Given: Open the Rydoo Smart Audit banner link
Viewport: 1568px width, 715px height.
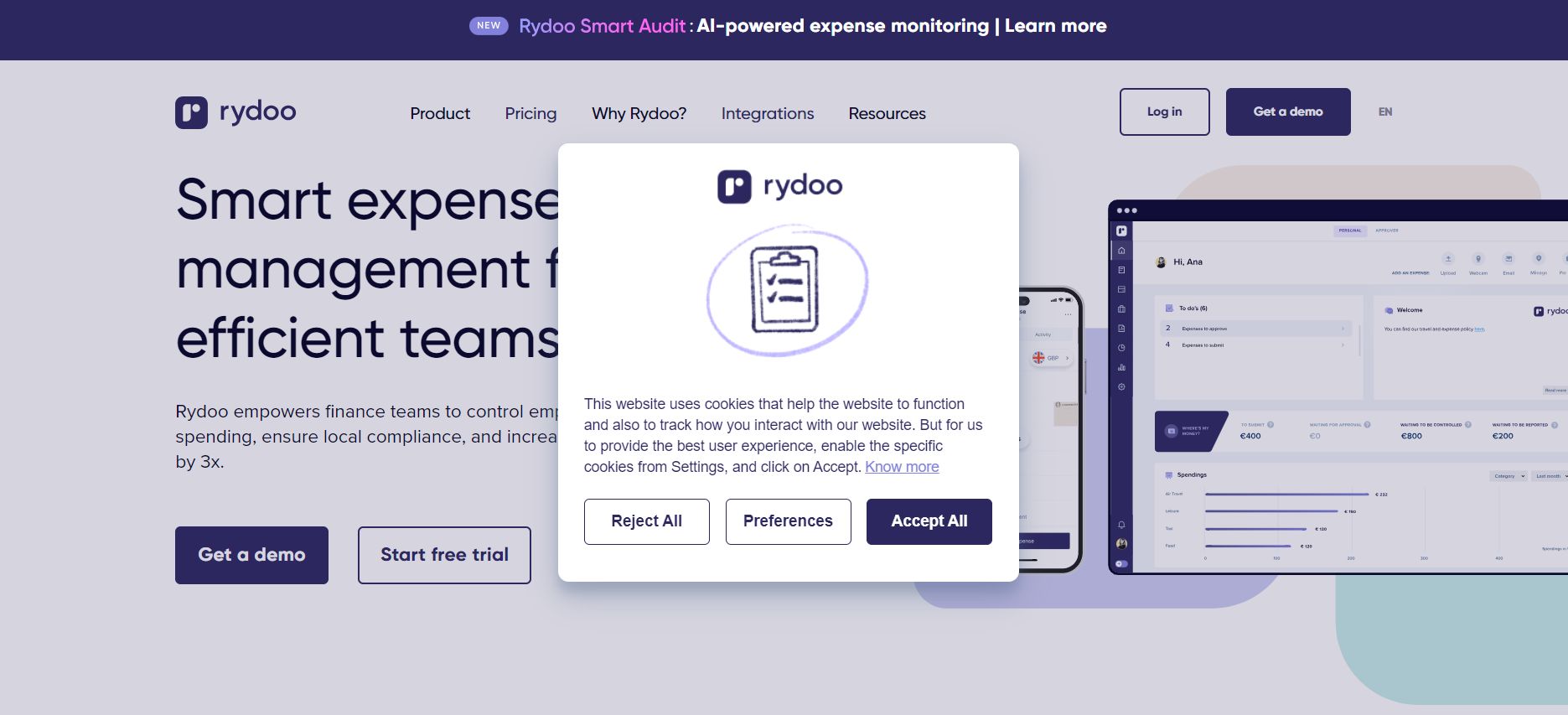Looking at the screenshot, I should [x=602, y=26].
